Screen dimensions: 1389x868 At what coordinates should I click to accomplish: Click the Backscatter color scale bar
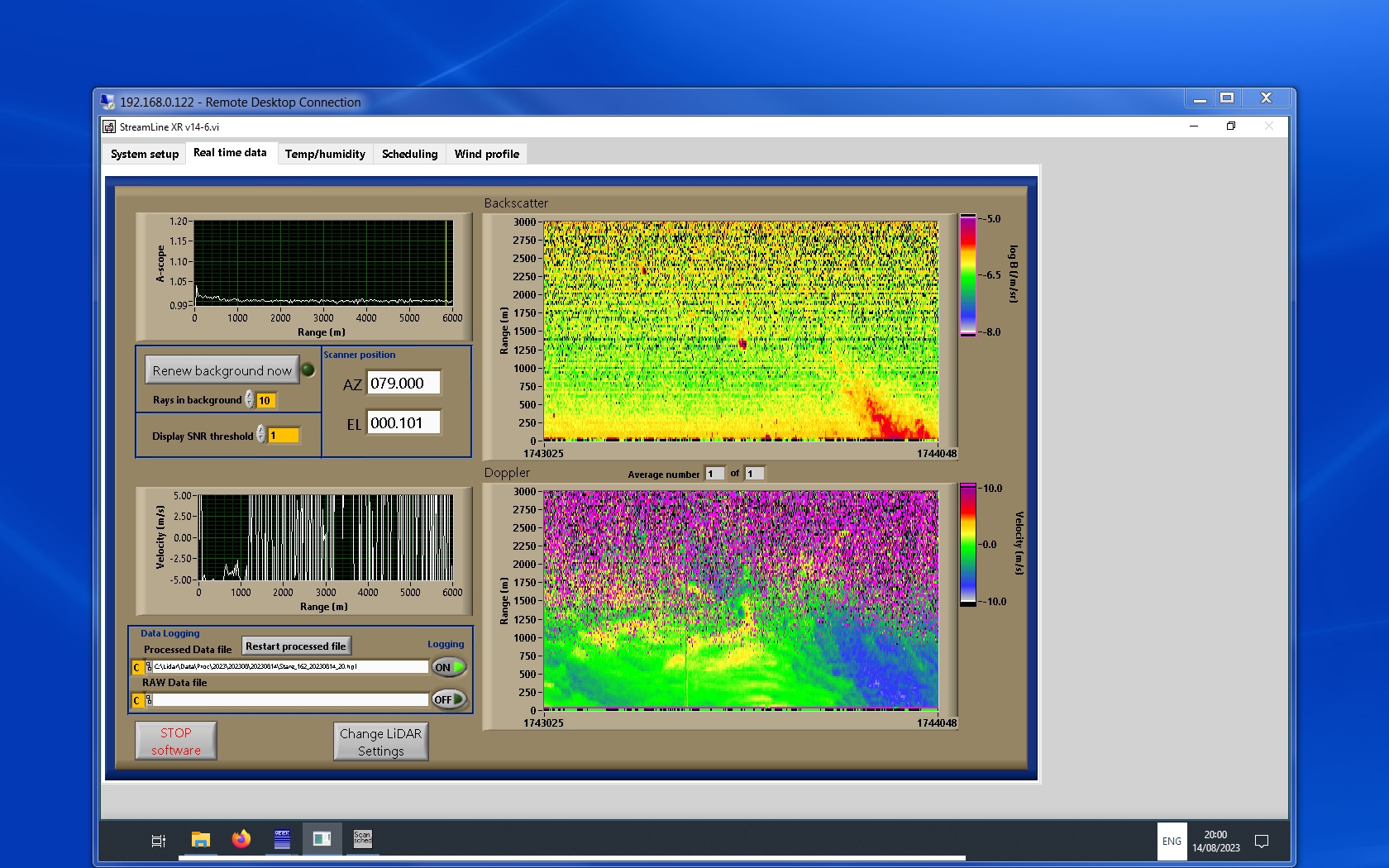tap(967, 275)
